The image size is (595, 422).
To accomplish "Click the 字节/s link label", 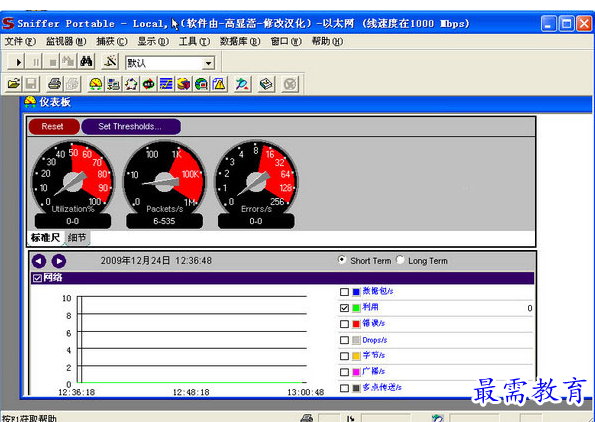I will [x=373, y=355].
